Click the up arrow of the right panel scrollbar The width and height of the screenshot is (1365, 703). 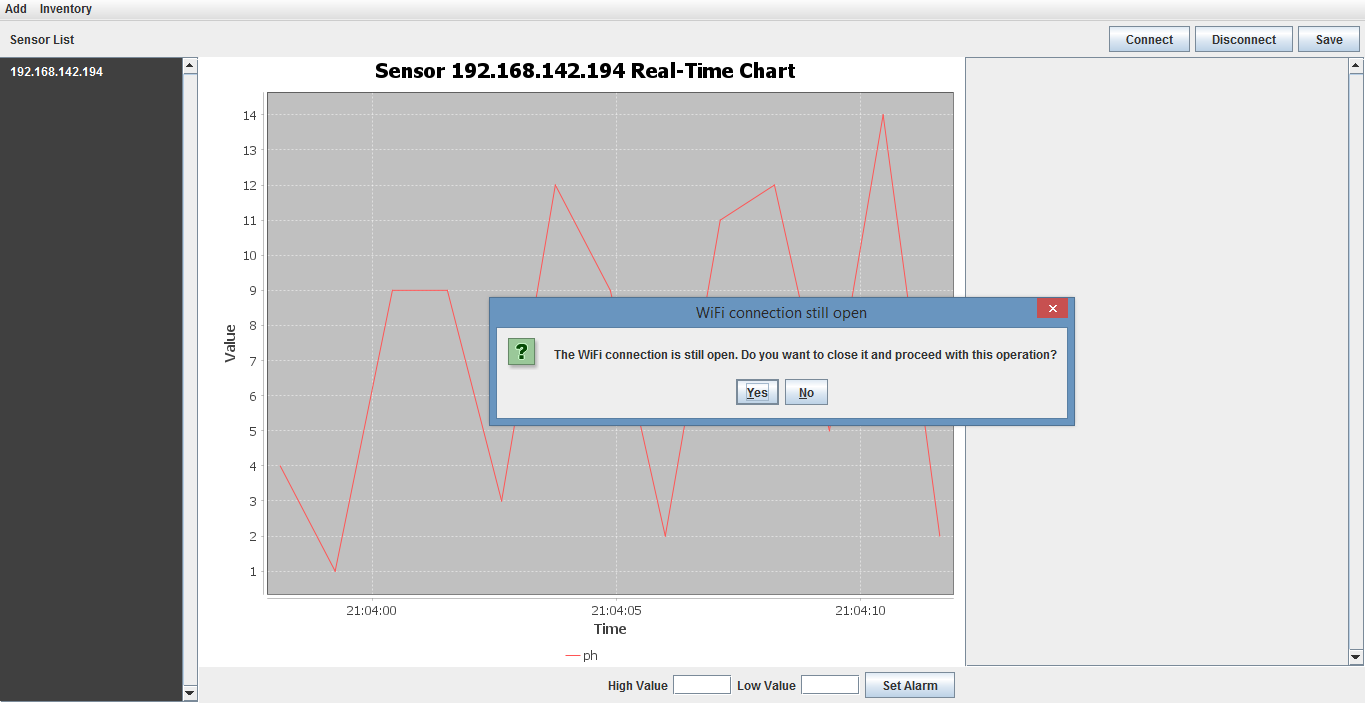[1357, 64]
